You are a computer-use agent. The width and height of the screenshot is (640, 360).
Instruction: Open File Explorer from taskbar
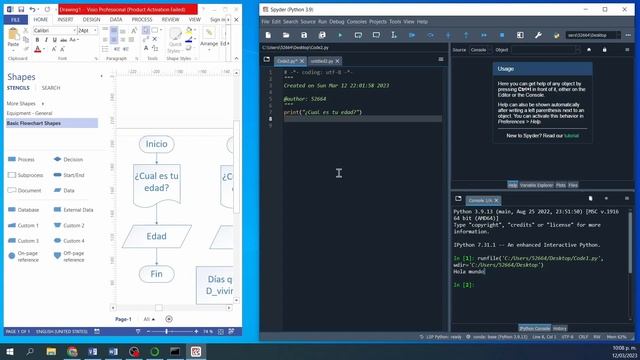tap(51, 351)
